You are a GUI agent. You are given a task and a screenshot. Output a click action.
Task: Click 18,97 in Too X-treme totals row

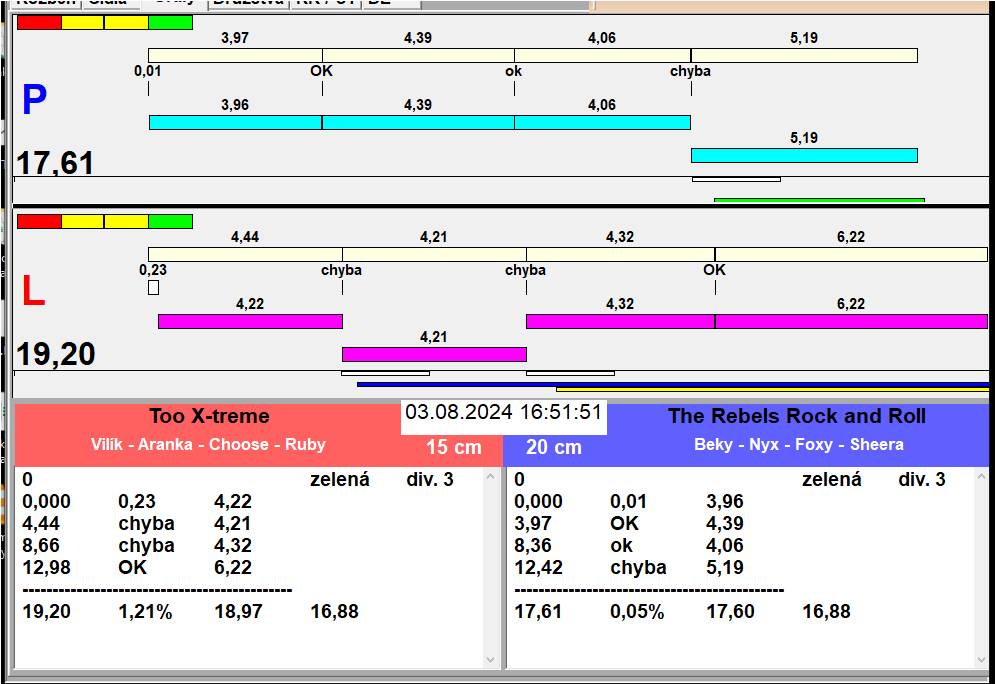point(239,612)
